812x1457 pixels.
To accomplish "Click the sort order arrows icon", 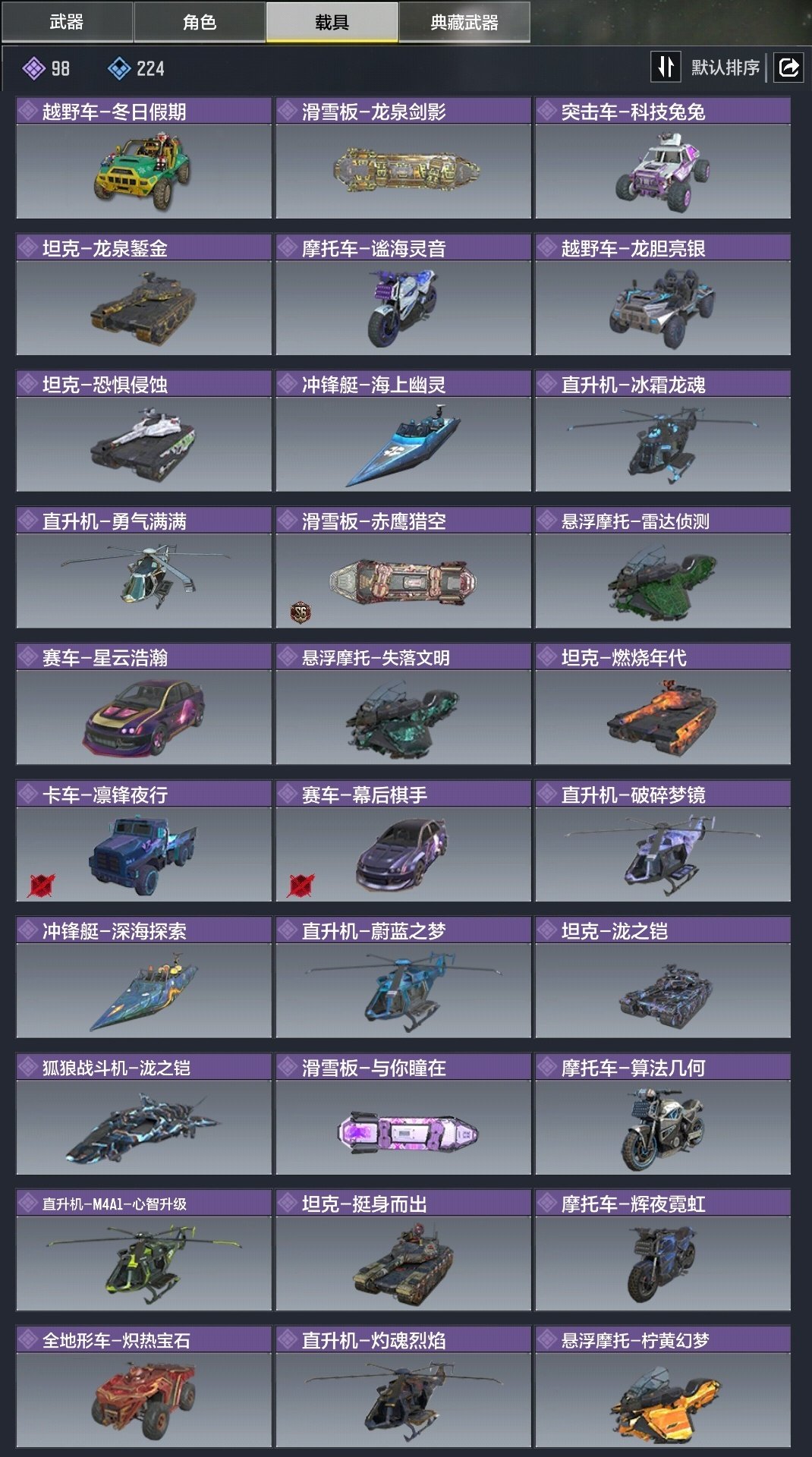I will pyautogui.click(x=666, y=67).
